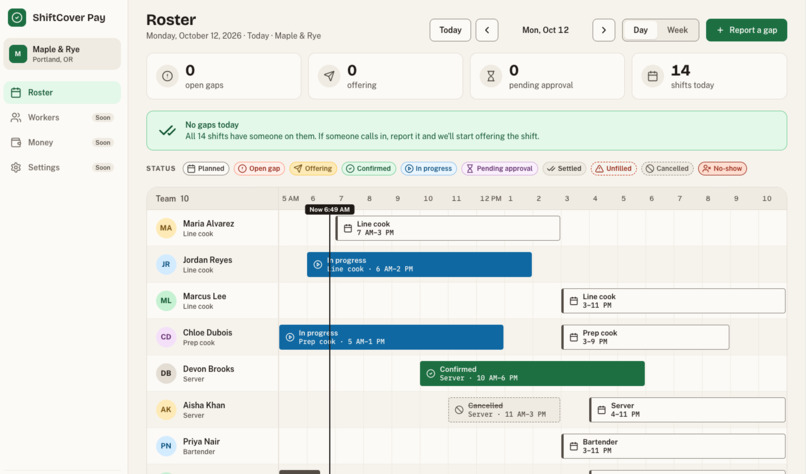Click Jordan Reyes's JR avatar
806x474 pixels.
(166, 265)
